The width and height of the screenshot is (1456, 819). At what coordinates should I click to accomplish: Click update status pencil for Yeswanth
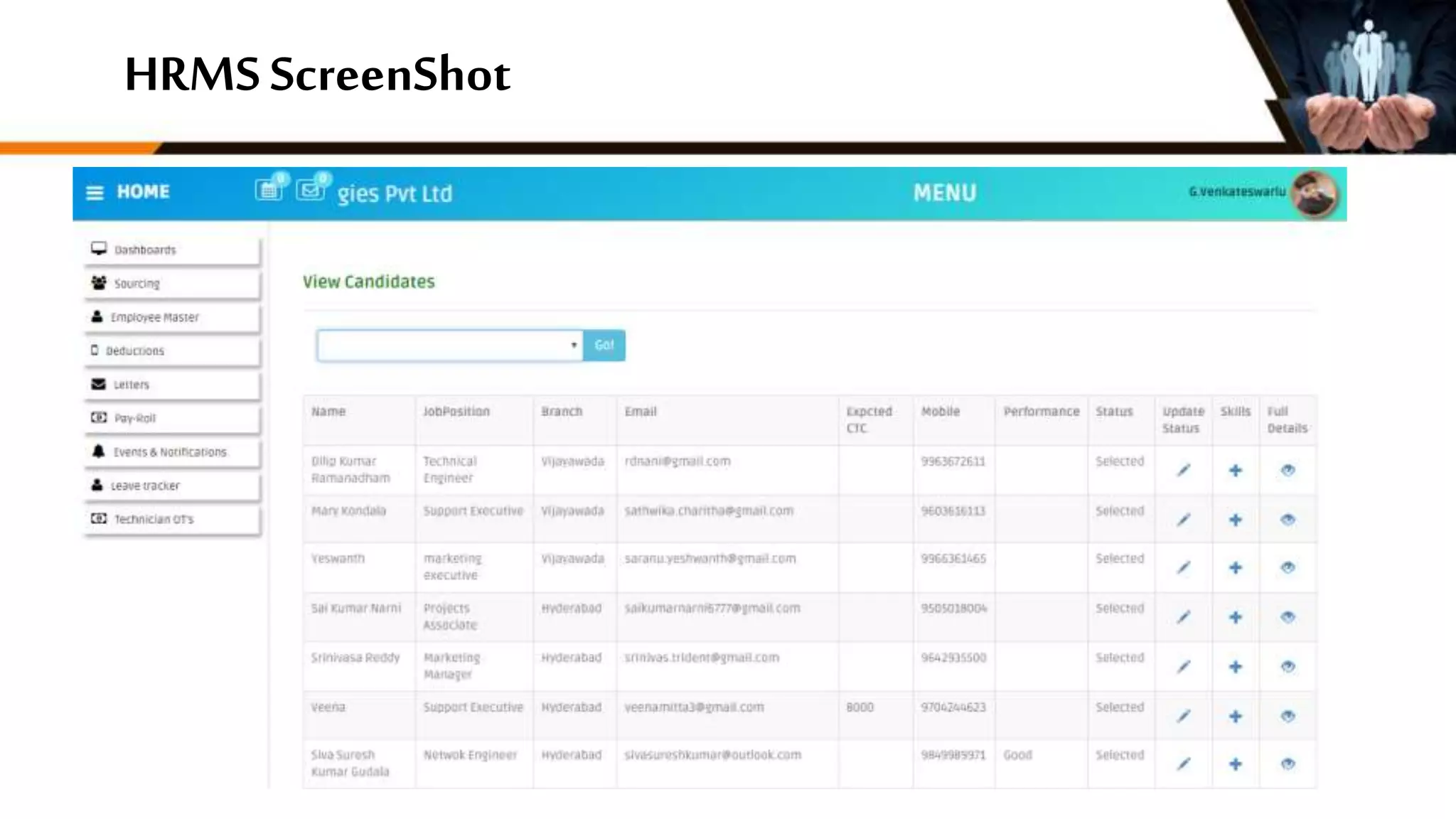[1183, 568]
